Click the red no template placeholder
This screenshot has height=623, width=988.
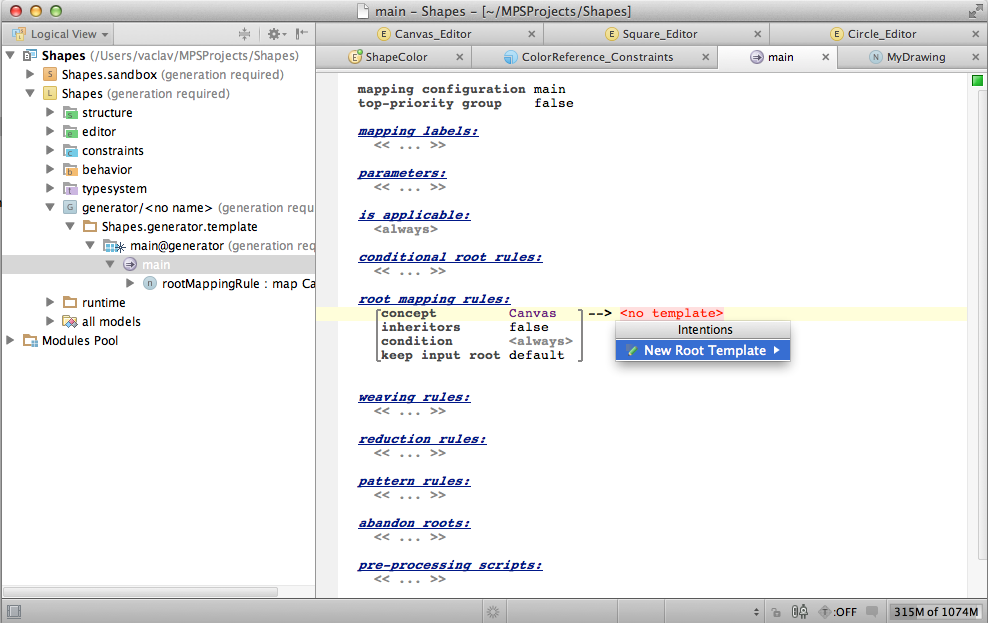[671, 313]
